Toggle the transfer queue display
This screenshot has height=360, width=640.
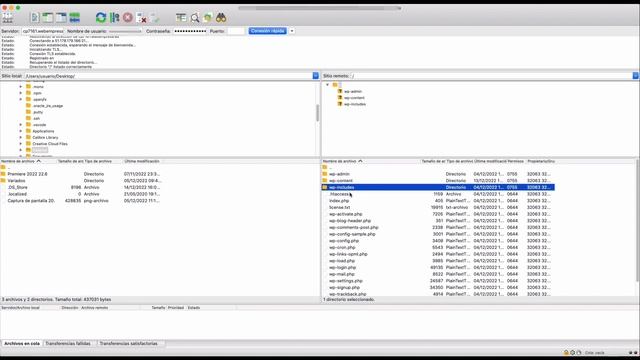(x=75, y=18)
